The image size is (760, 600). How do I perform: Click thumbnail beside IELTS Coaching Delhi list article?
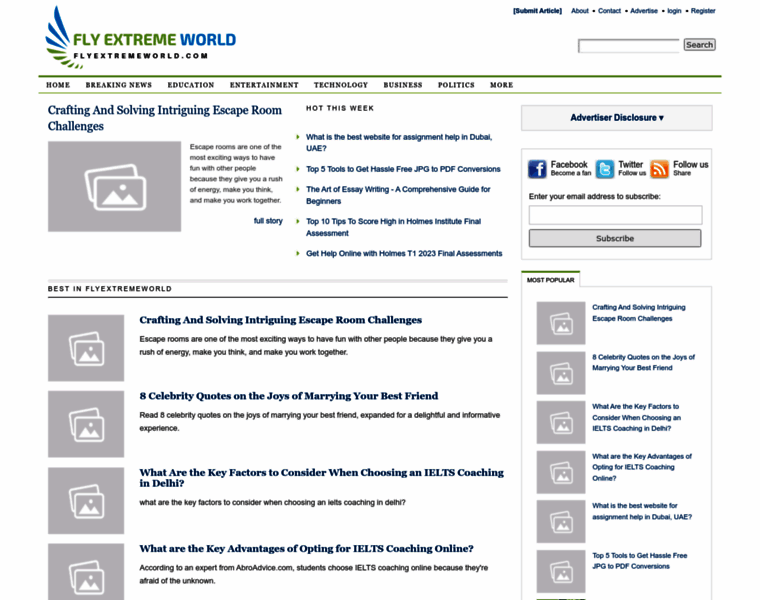tap(86, 501)
